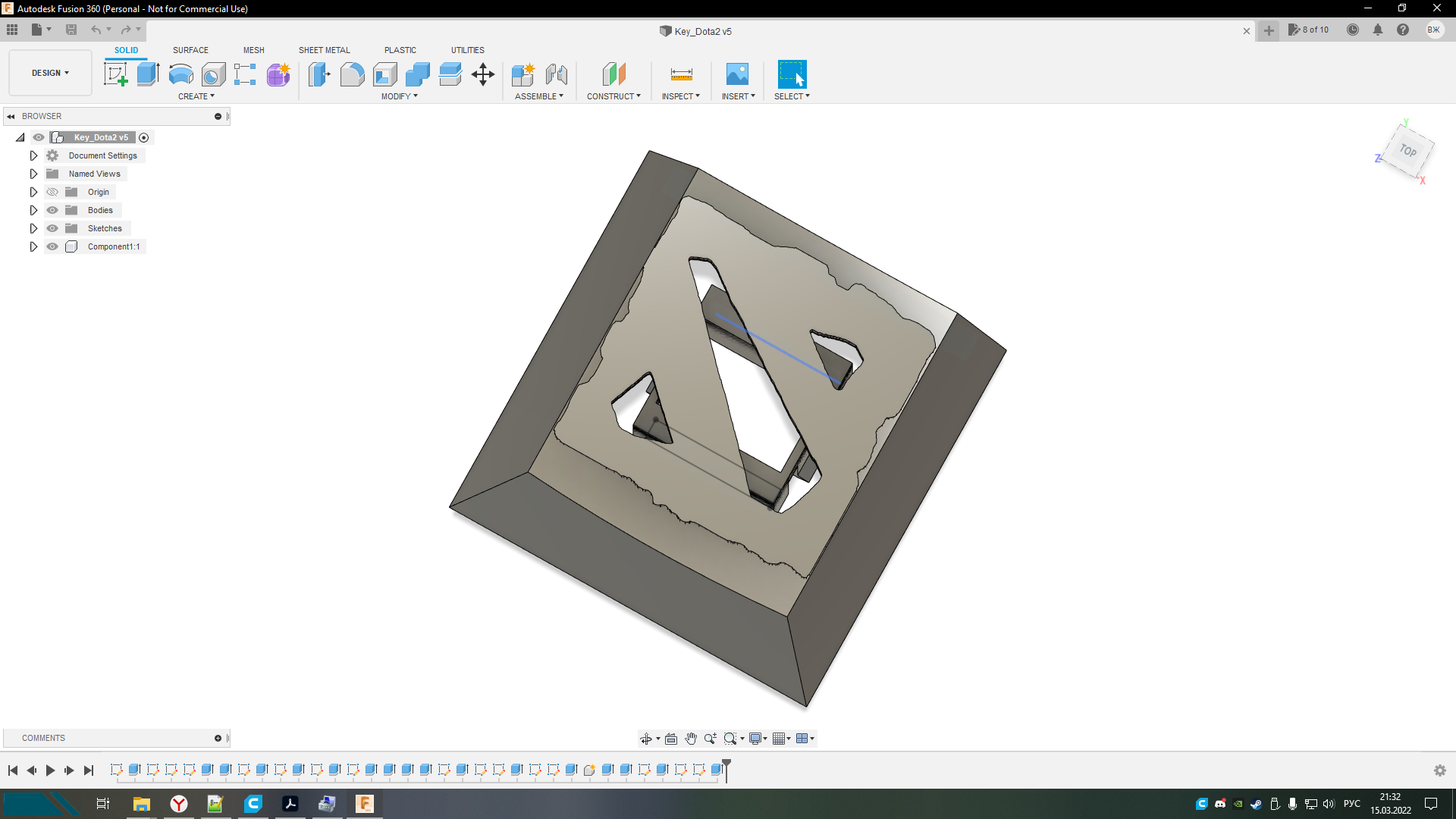1456x819 pixels.
Task: Click the Top face of the ViewCube
Action: tap(1408, 151)
